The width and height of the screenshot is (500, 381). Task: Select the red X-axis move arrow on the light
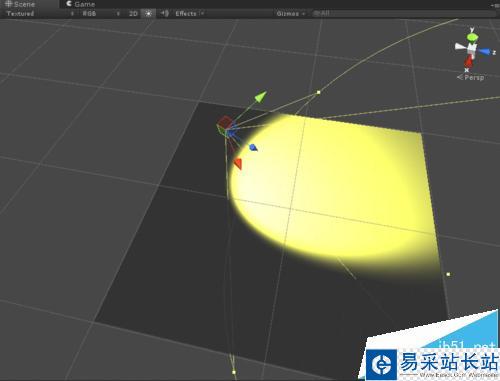238,164
